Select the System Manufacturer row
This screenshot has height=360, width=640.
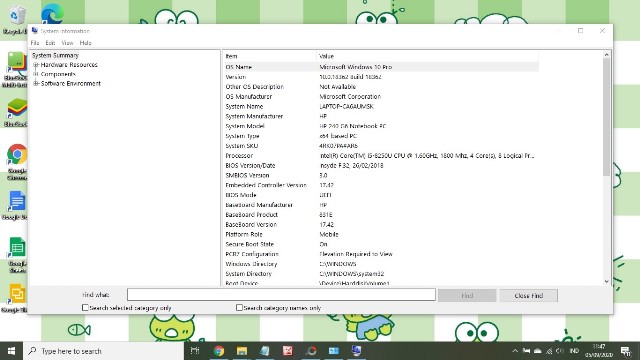coord(381,116)
